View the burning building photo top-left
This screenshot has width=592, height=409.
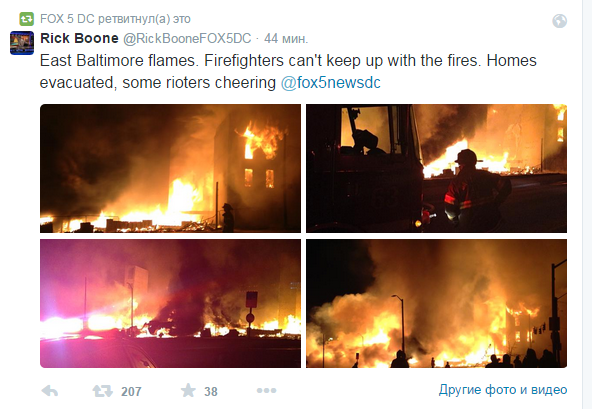pyautogui.click(x=170, y=168)
